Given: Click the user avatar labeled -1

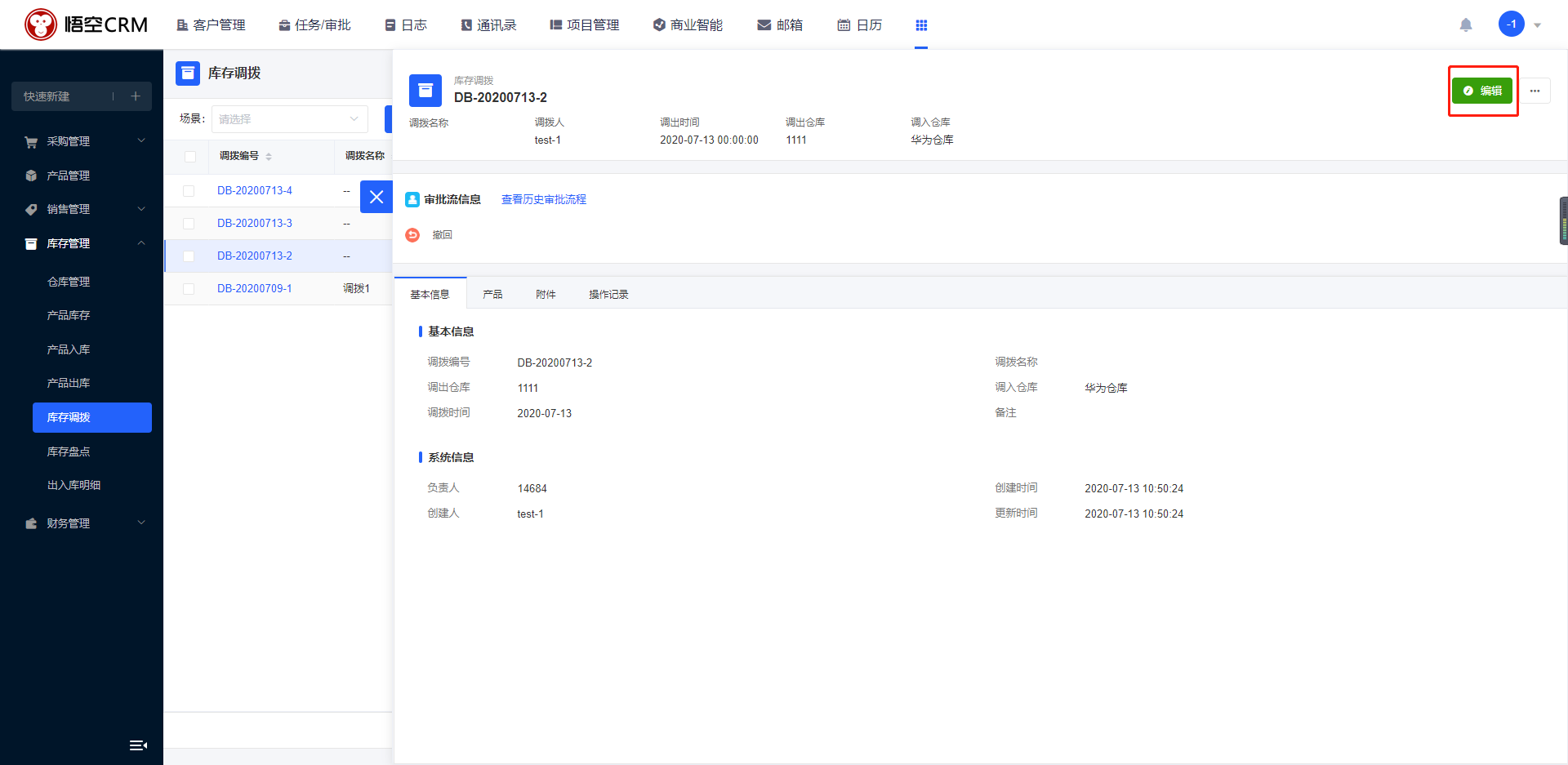Looking at the screenshot, I should coord(1511,24).
